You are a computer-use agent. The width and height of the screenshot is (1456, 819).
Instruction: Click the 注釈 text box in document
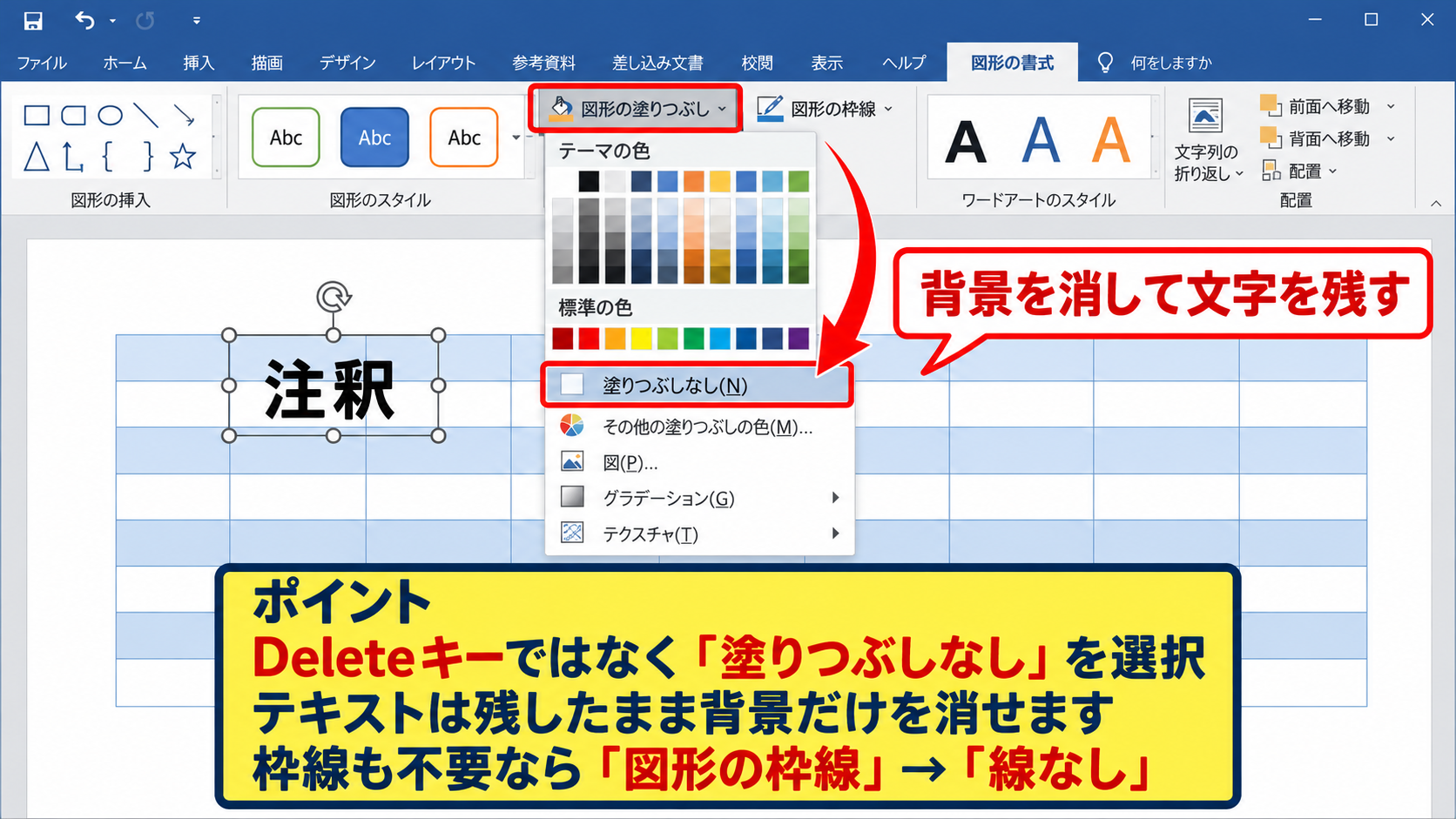point(334,386)
